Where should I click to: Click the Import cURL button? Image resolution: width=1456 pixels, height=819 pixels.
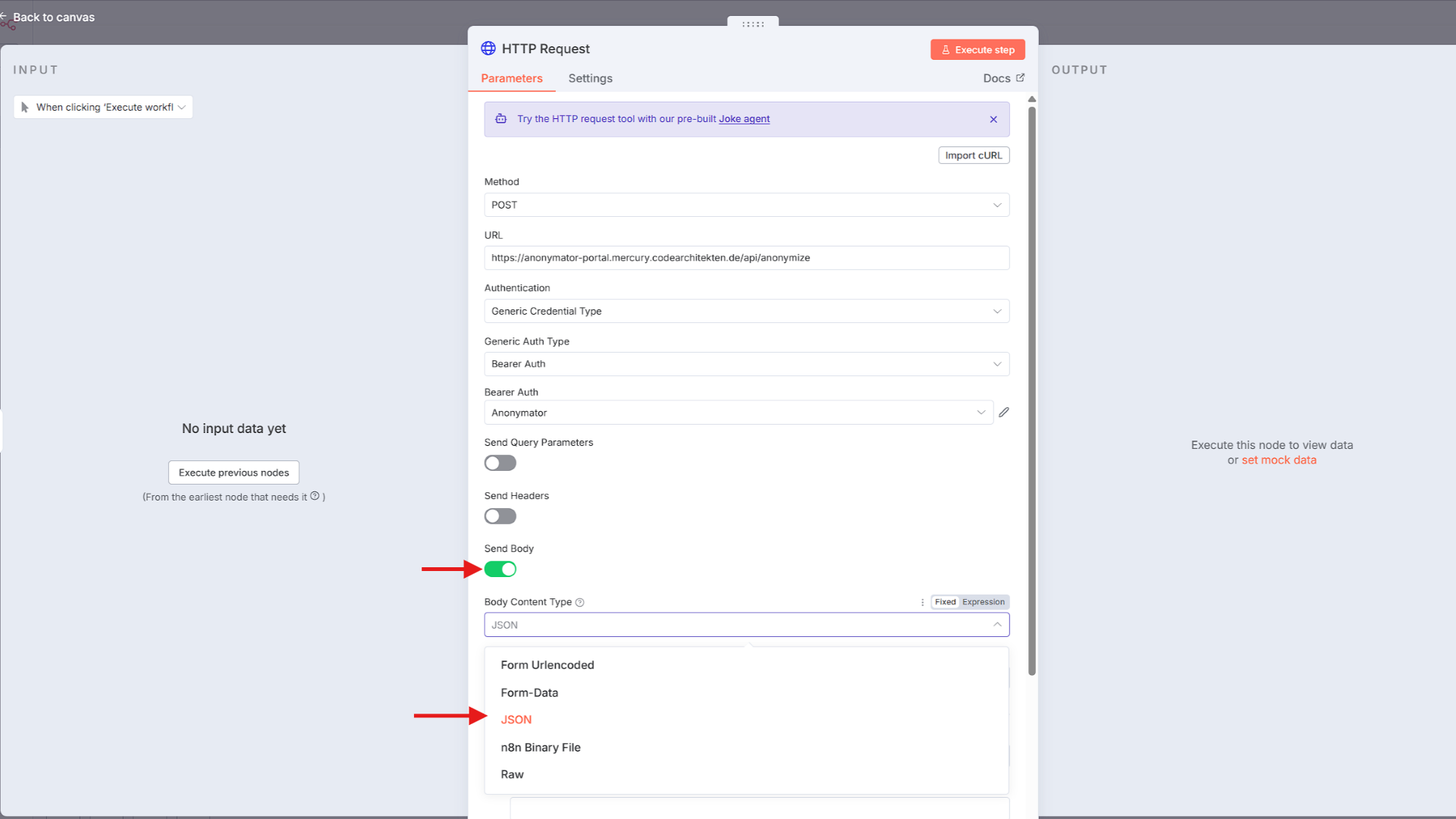(x=973, y=155)
